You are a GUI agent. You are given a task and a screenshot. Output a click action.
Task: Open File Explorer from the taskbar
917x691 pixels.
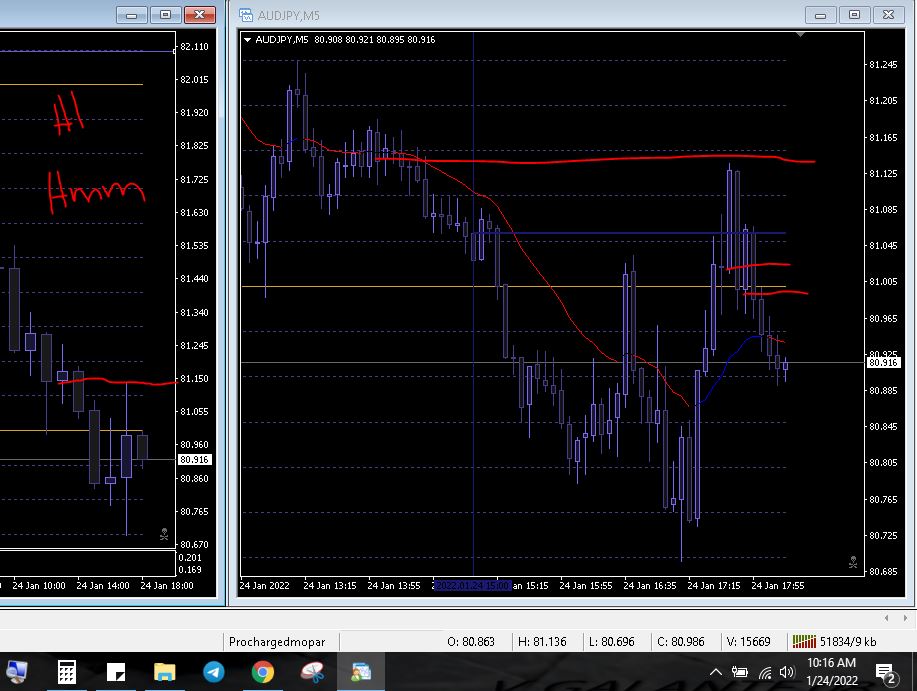[164, 672]
